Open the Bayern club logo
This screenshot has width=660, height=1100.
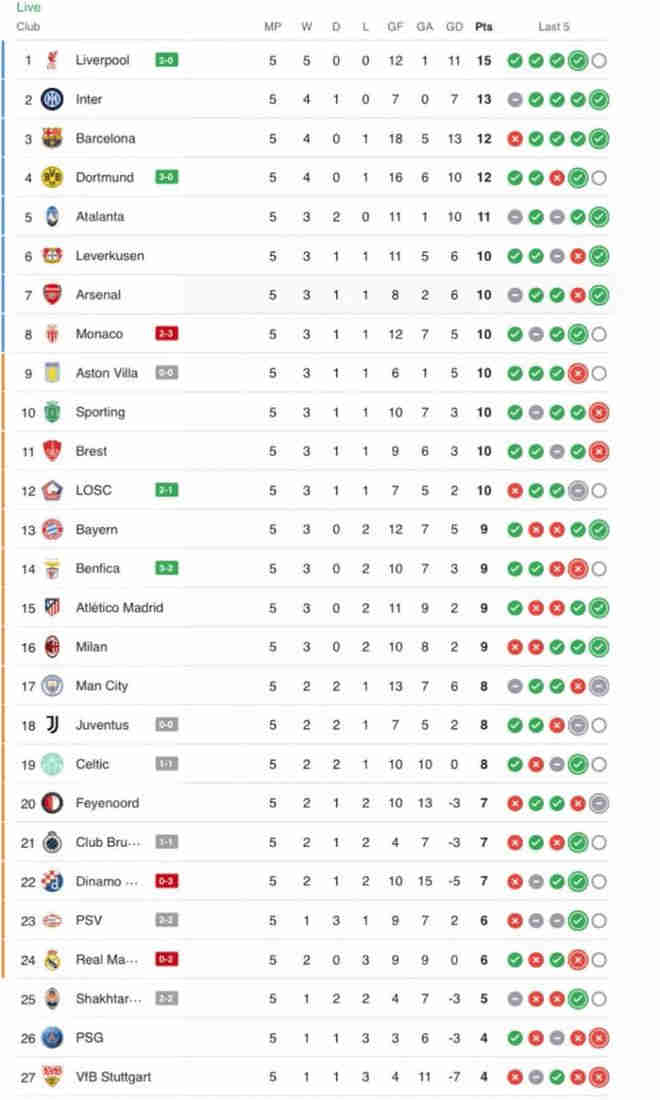(52, 530)
